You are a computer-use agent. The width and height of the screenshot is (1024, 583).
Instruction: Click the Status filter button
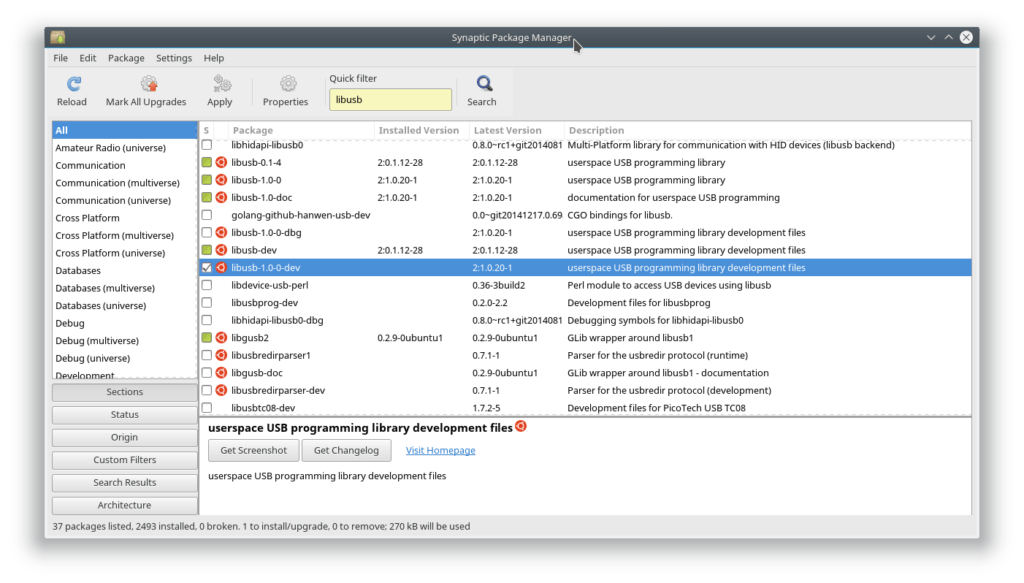[125, 415]
